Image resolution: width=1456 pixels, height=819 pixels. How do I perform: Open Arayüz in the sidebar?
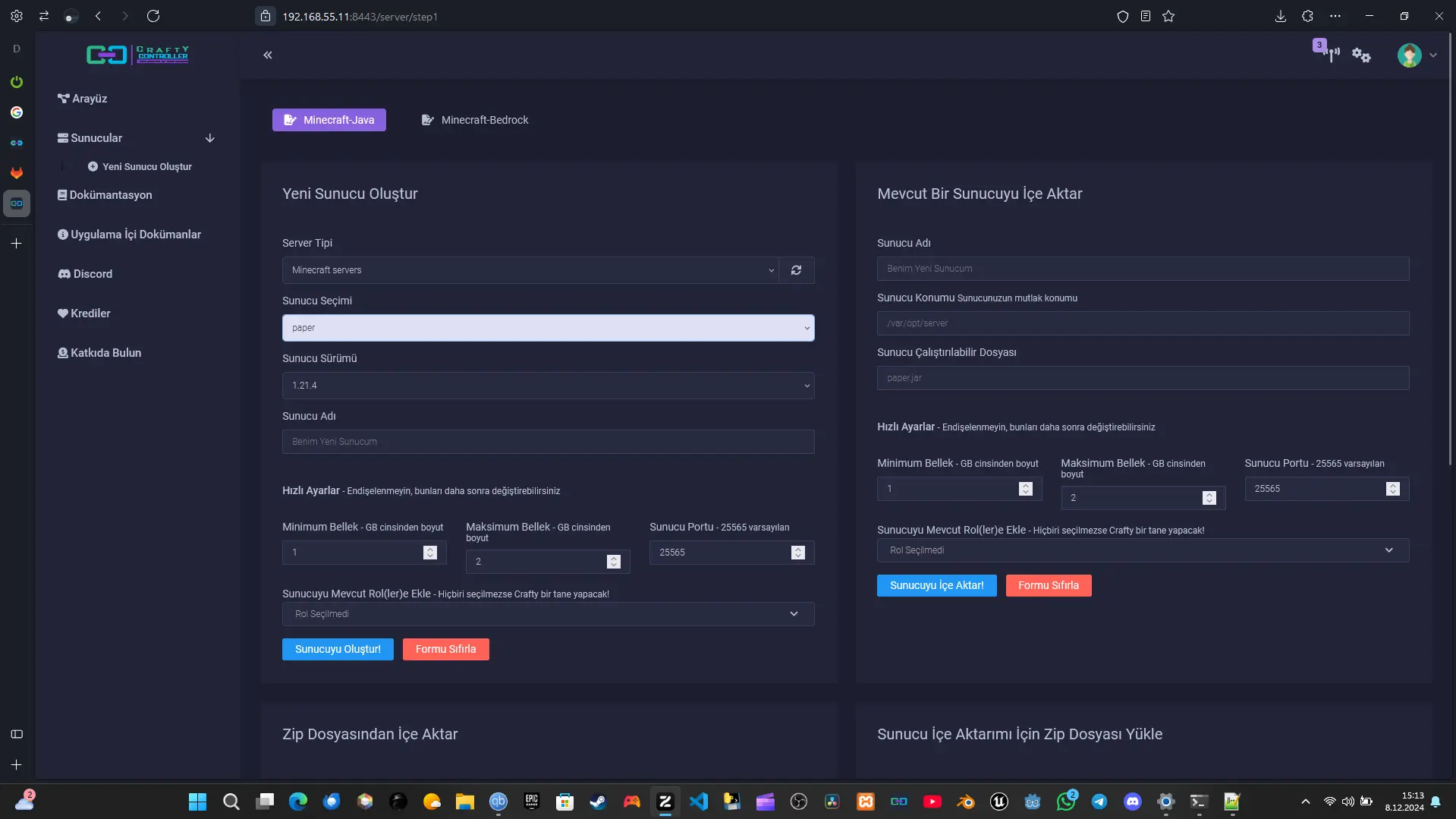coord(82,99)
